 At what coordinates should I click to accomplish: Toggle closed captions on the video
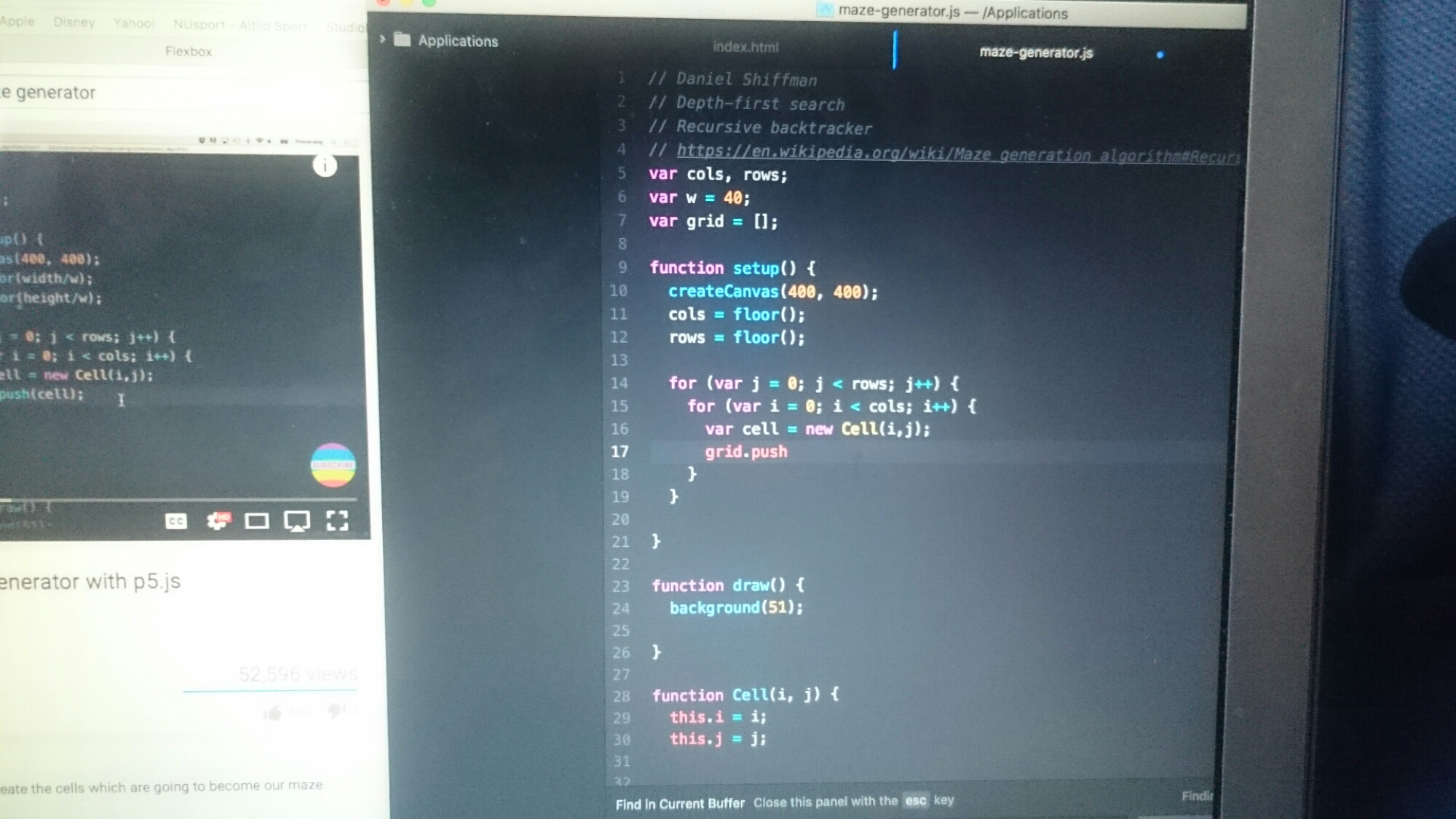[x=176, y=521]
